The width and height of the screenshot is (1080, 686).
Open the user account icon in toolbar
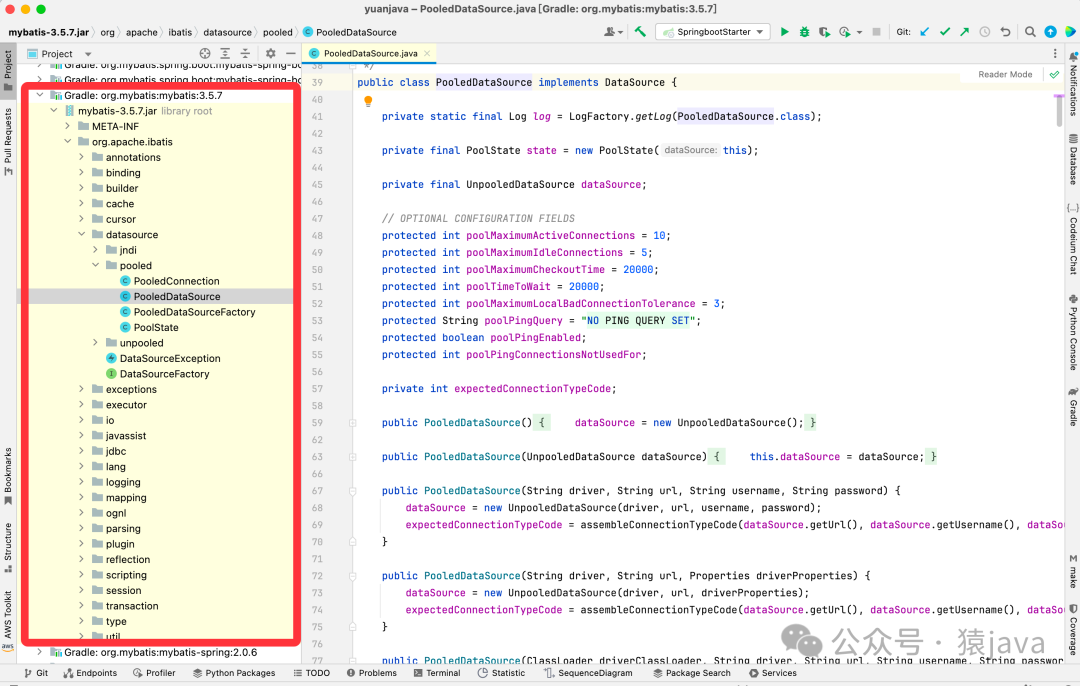pos(612,32)
